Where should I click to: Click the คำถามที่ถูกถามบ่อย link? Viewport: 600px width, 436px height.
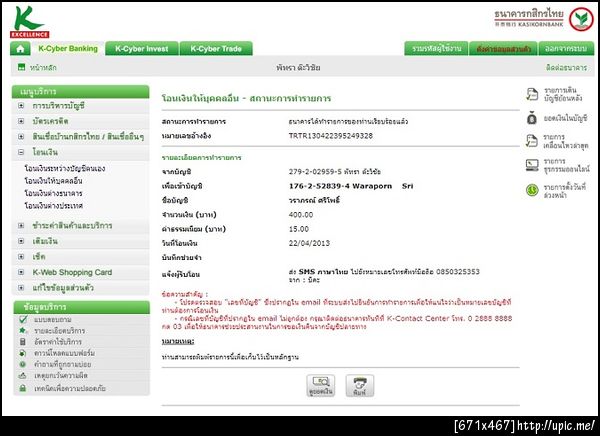coord(62,364)
